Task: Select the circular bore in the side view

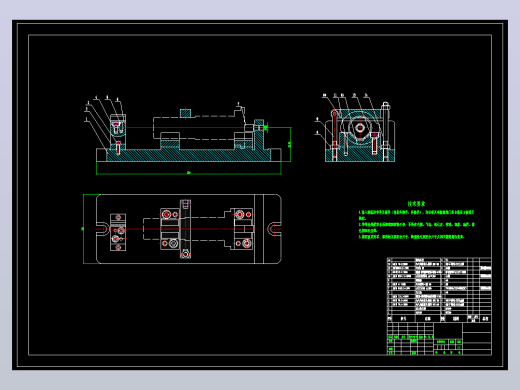Action: (360, 128)
